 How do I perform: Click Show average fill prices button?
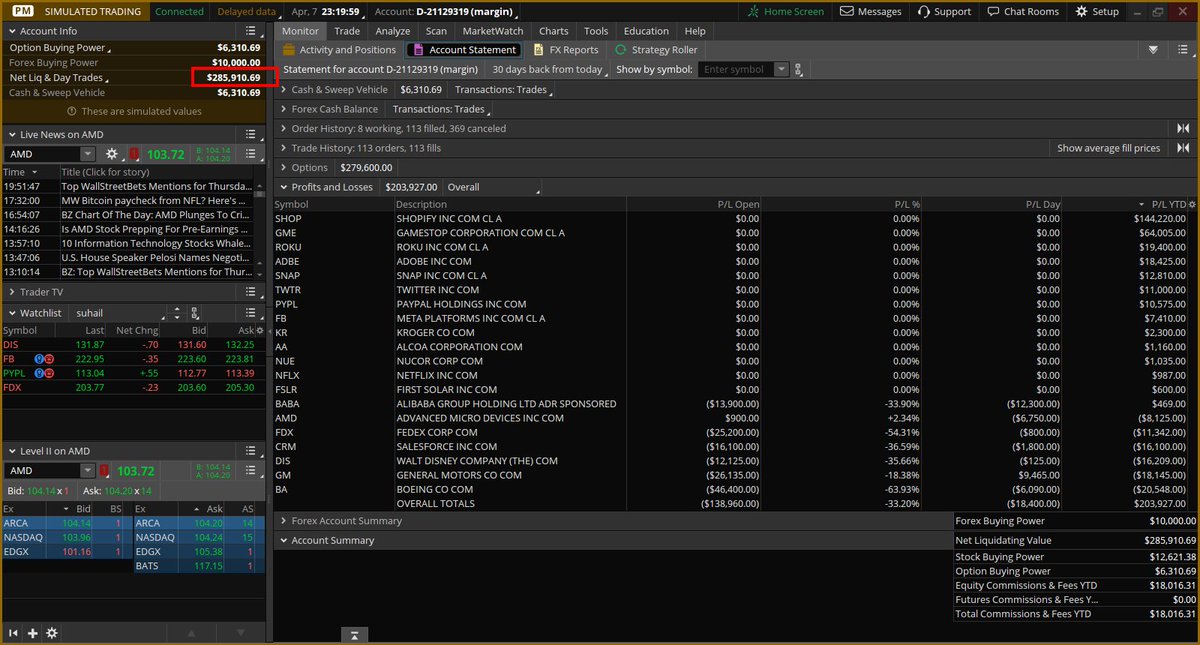(1109, 148)
